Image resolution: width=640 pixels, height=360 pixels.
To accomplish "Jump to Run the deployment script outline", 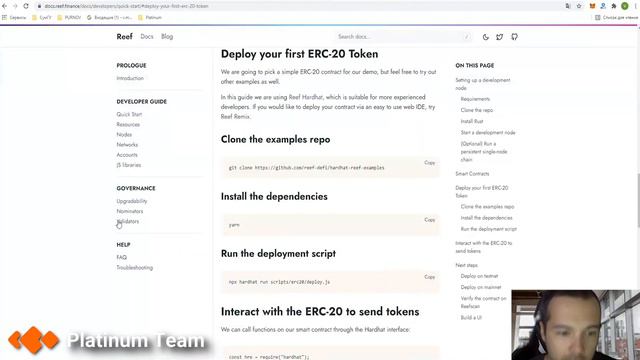I will (x=489, y=229).
